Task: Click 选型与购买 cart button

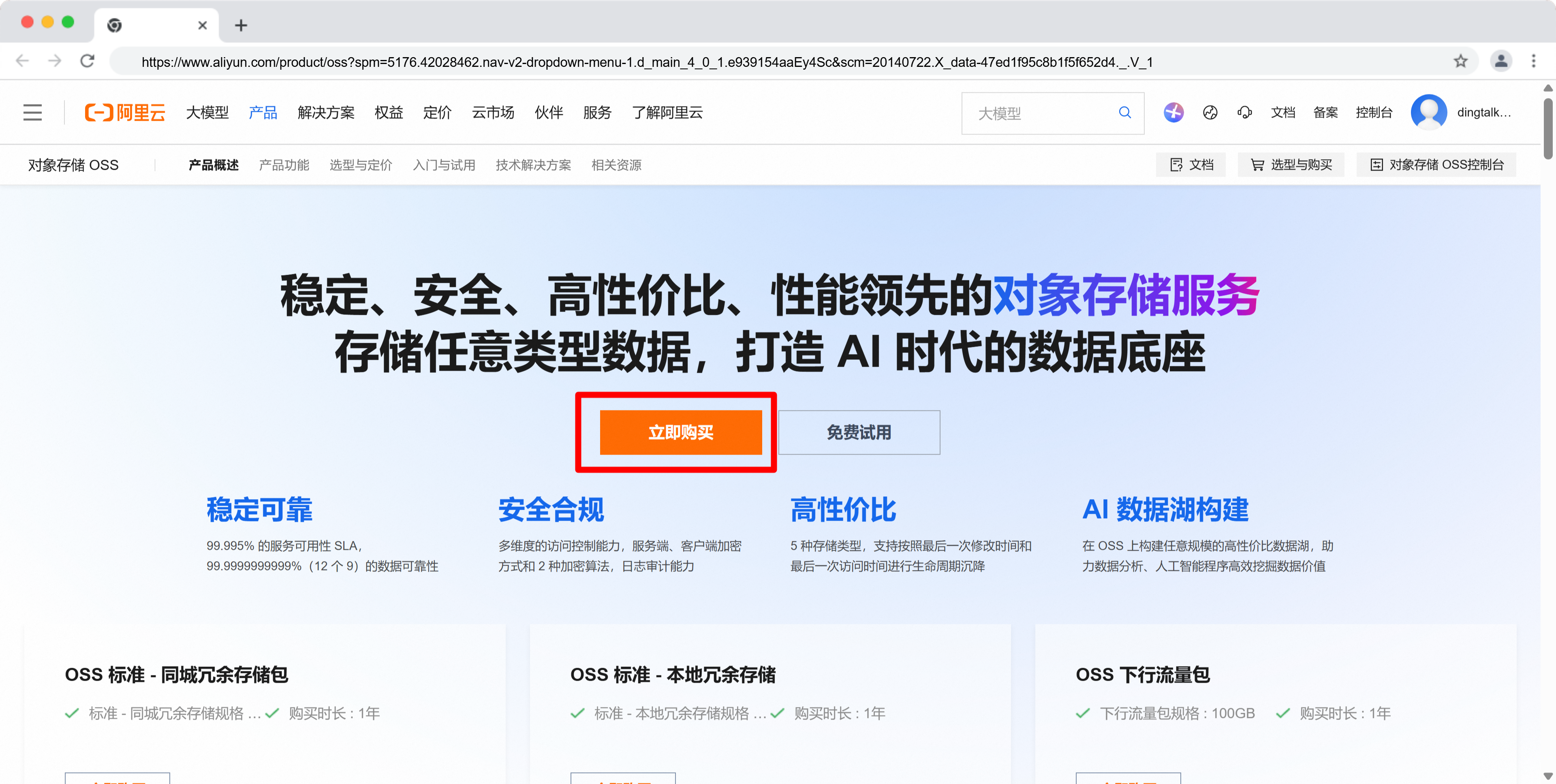Action: tap(1291, 165)
